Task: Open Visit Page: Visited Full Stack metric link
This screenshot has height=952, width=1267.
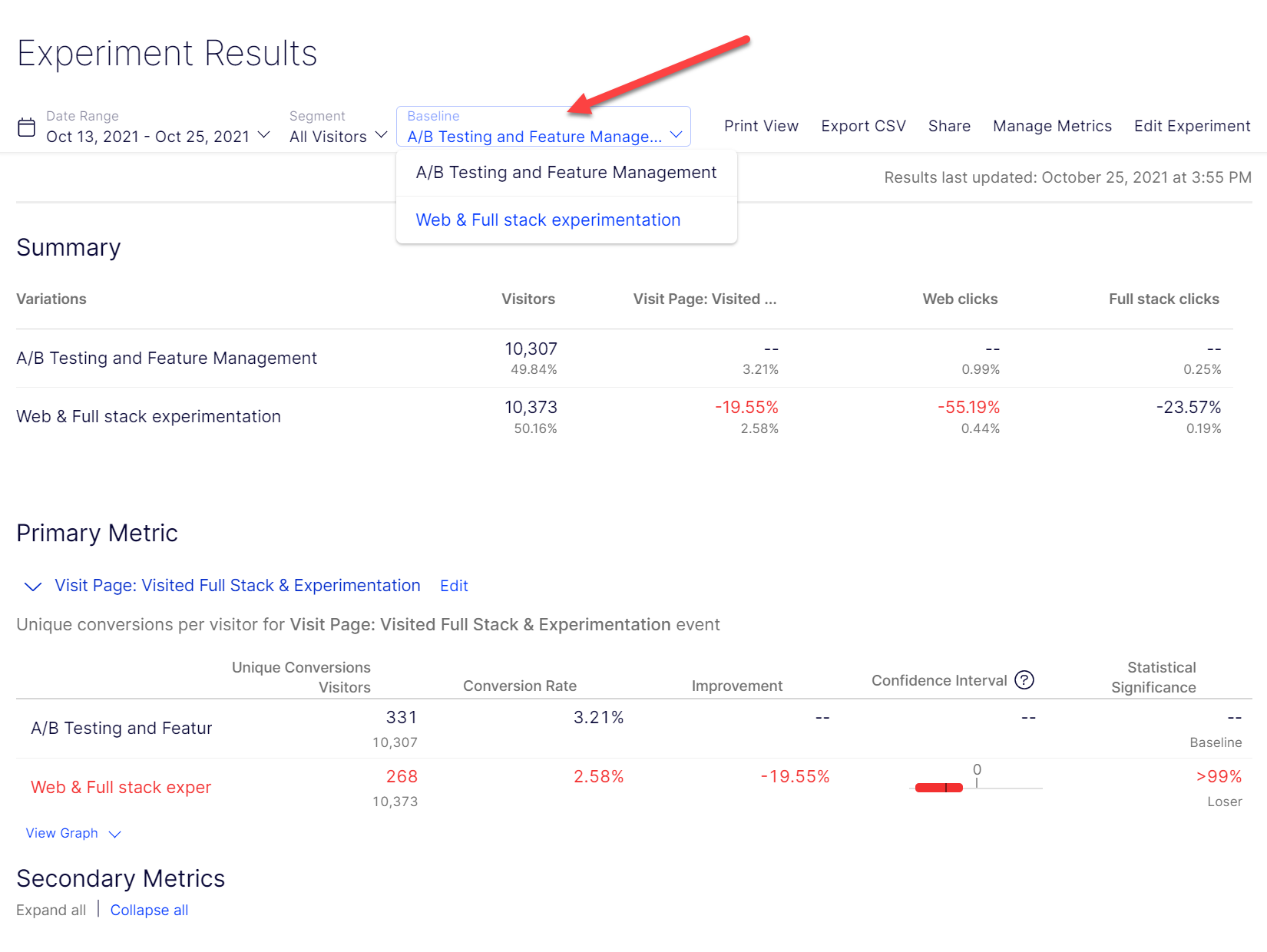Action: point(237,586)
